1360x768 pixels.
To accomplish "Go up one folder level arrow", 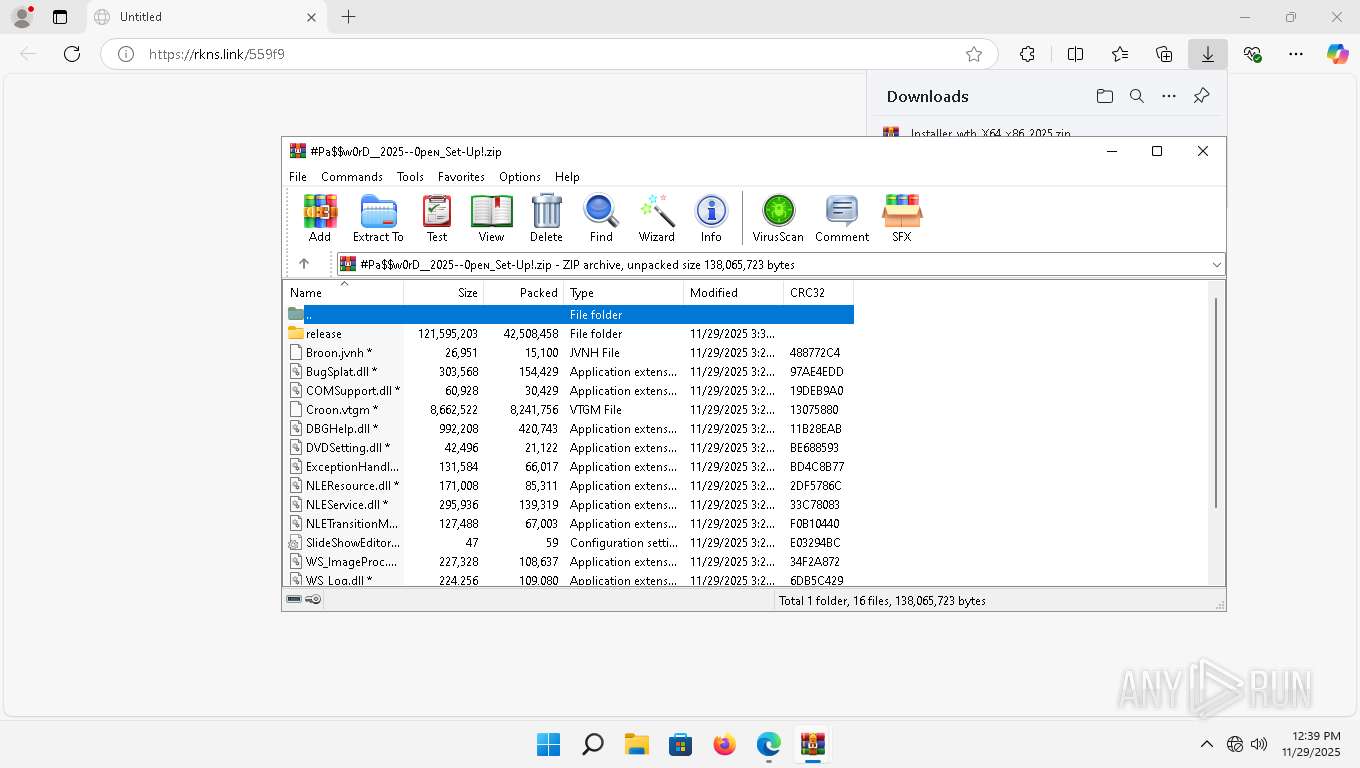I will [304, 264].
